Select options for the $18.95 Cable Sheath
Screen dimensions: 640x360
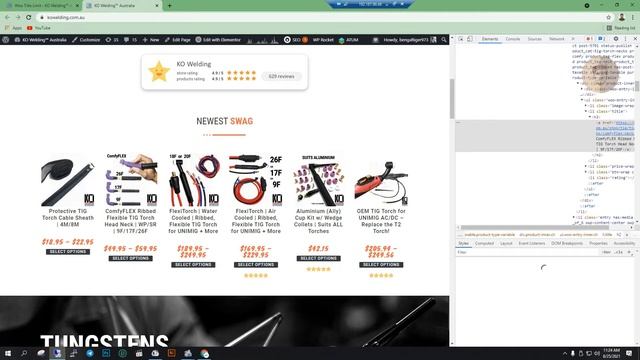click(x=68, y=252)
